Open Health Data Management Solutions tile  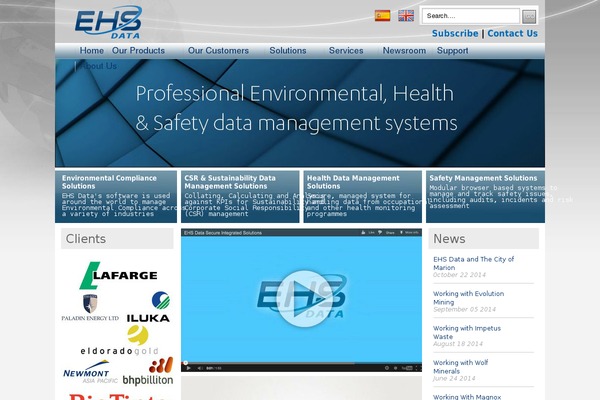(362, 197)
